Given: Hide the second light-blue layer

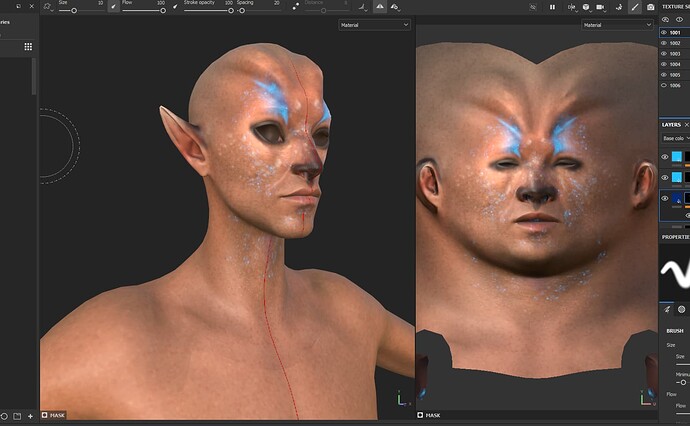Looking at the screenshot, I should [664, 177].
